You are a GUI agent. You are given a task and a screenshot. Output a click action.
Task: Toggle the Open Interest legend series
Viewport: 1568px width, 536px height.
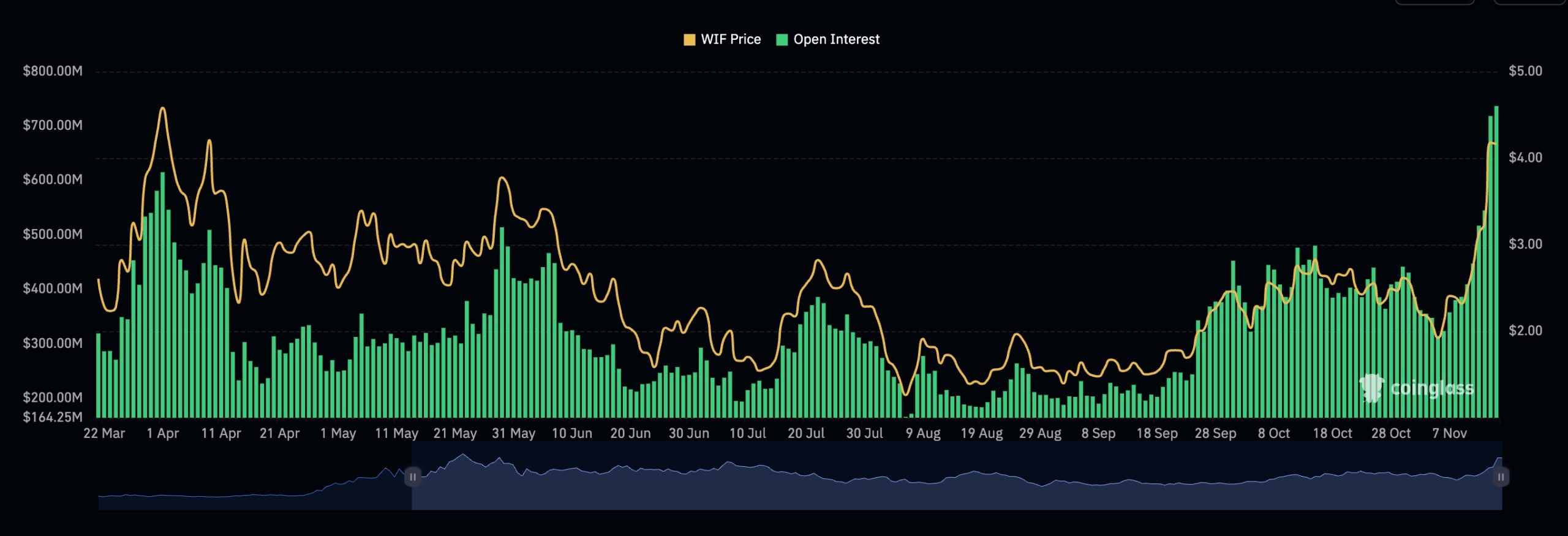(827, 39)
